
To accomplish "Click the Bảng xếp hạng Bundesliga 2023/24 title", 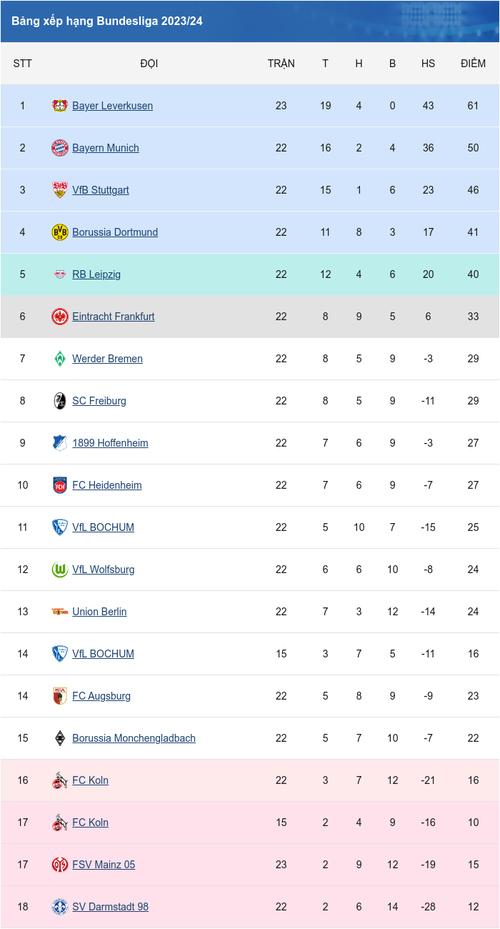I will (107, 21).
